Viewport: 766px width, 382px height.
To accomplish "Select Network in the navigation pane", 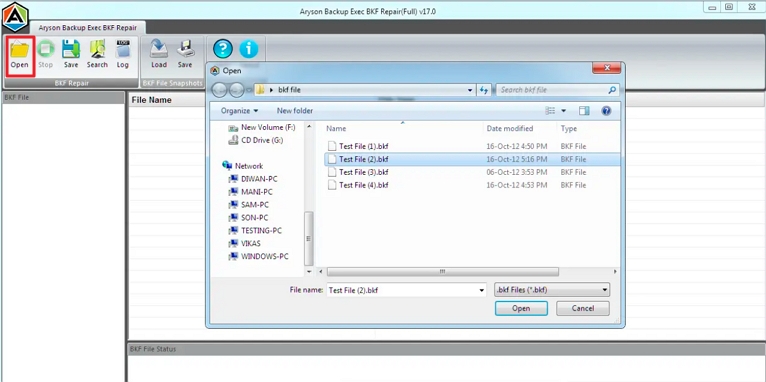I will 243,166.
